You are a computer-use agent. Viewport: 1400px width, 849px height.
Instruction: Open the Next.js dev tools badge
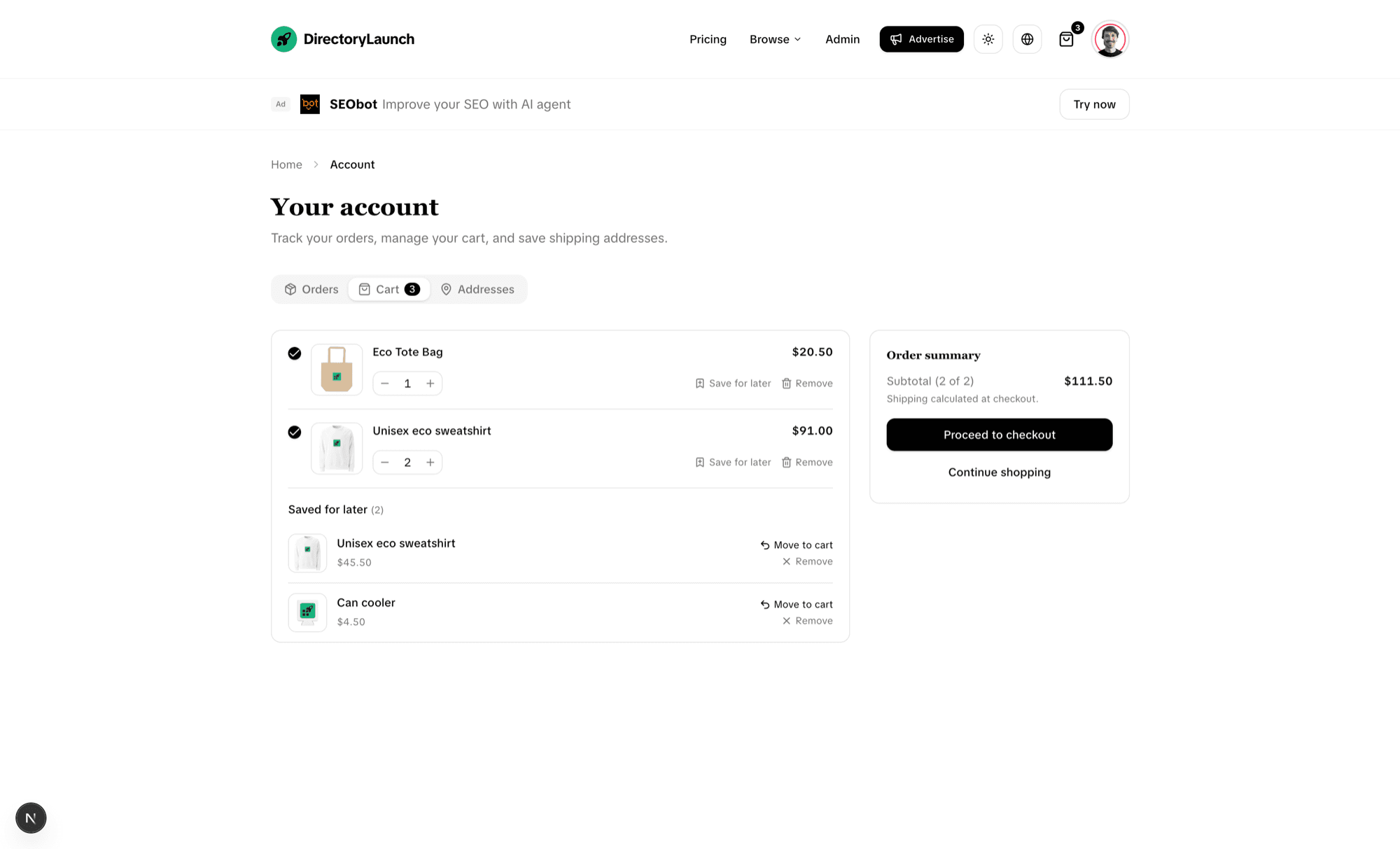31,818
